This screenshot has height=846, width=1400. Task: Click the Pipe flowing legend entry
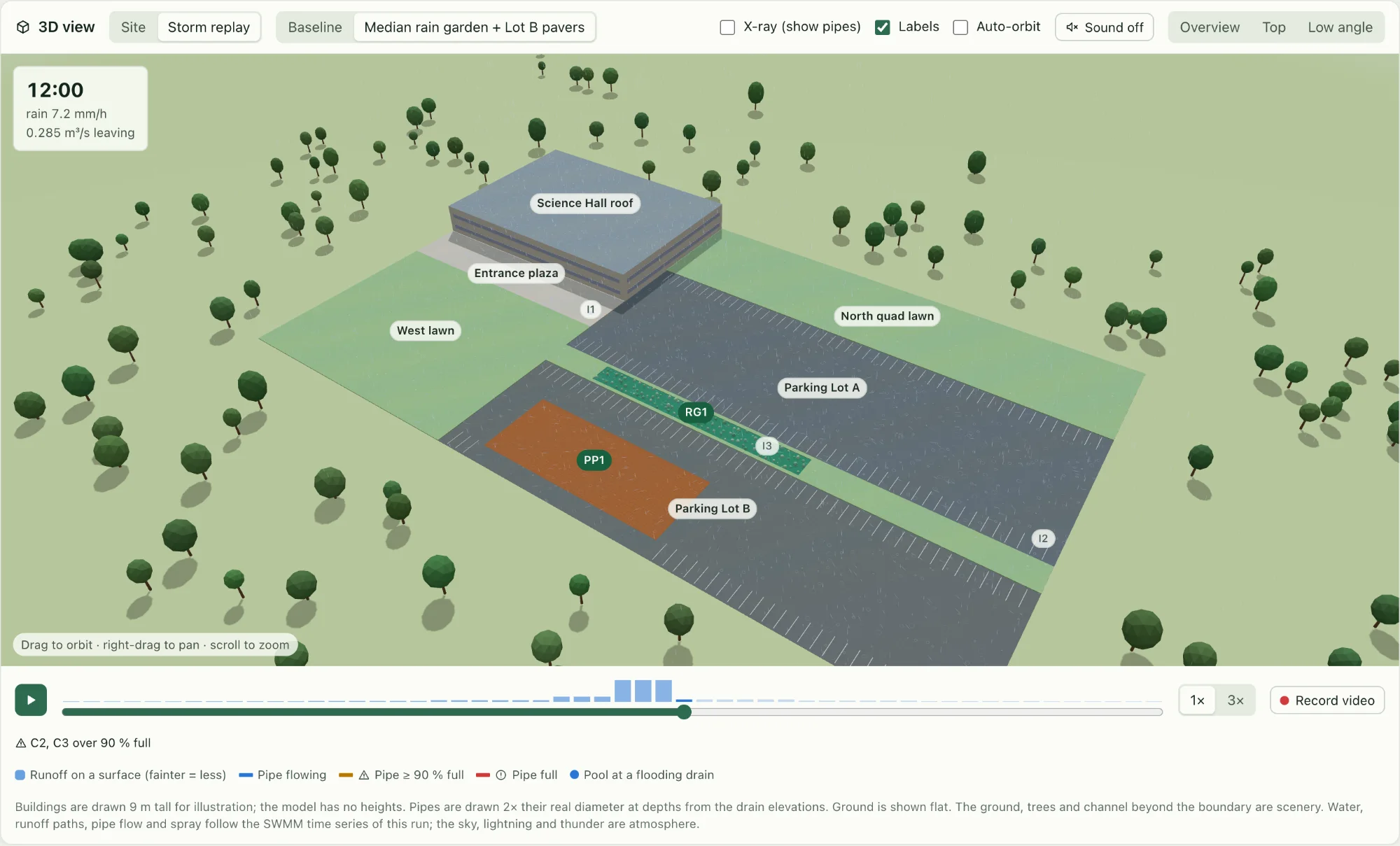coord(283,775)
